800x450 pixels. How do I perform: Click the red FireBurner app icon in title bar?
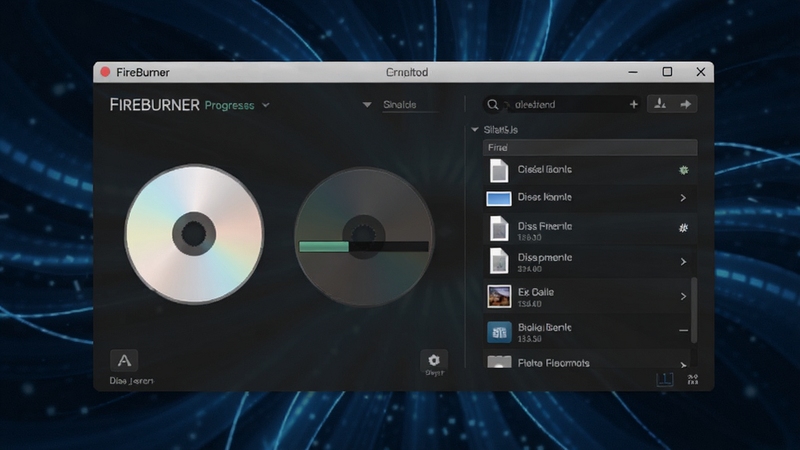pos(105,72)
